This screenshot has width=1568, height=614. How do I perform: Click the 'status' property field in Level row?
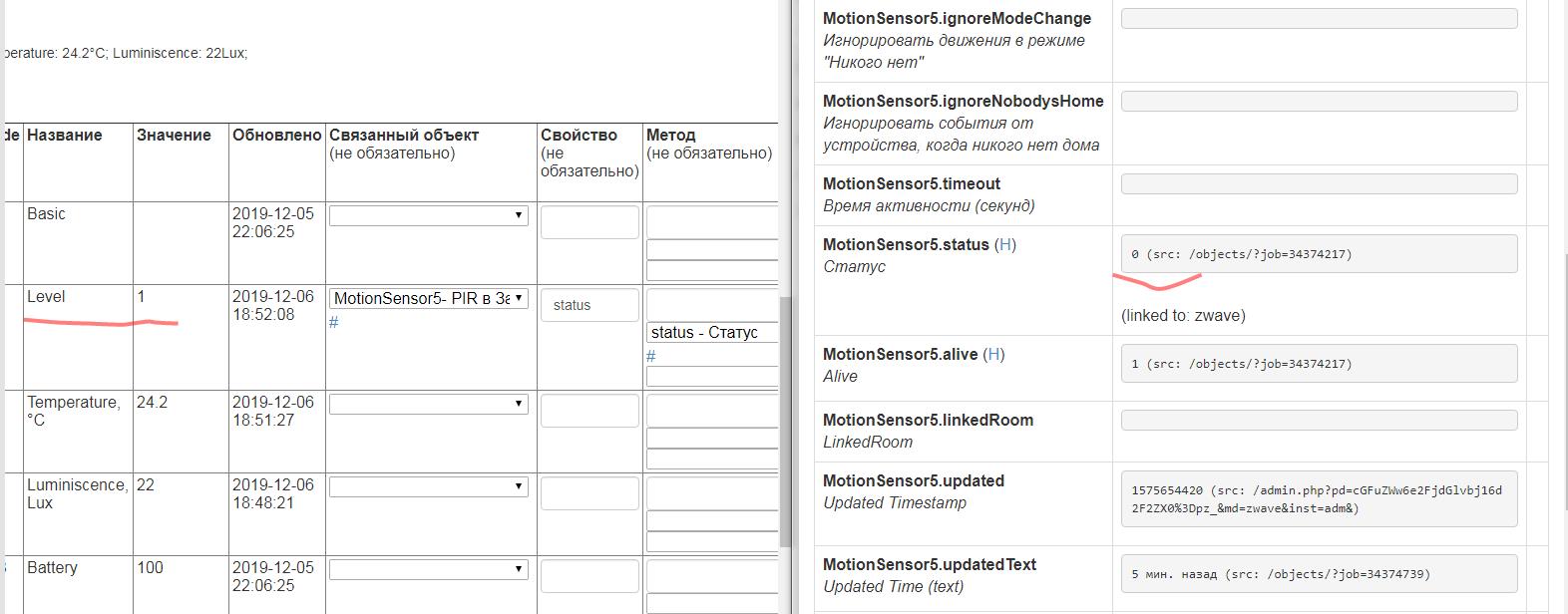pyautogui.click(x=589, y=305)
